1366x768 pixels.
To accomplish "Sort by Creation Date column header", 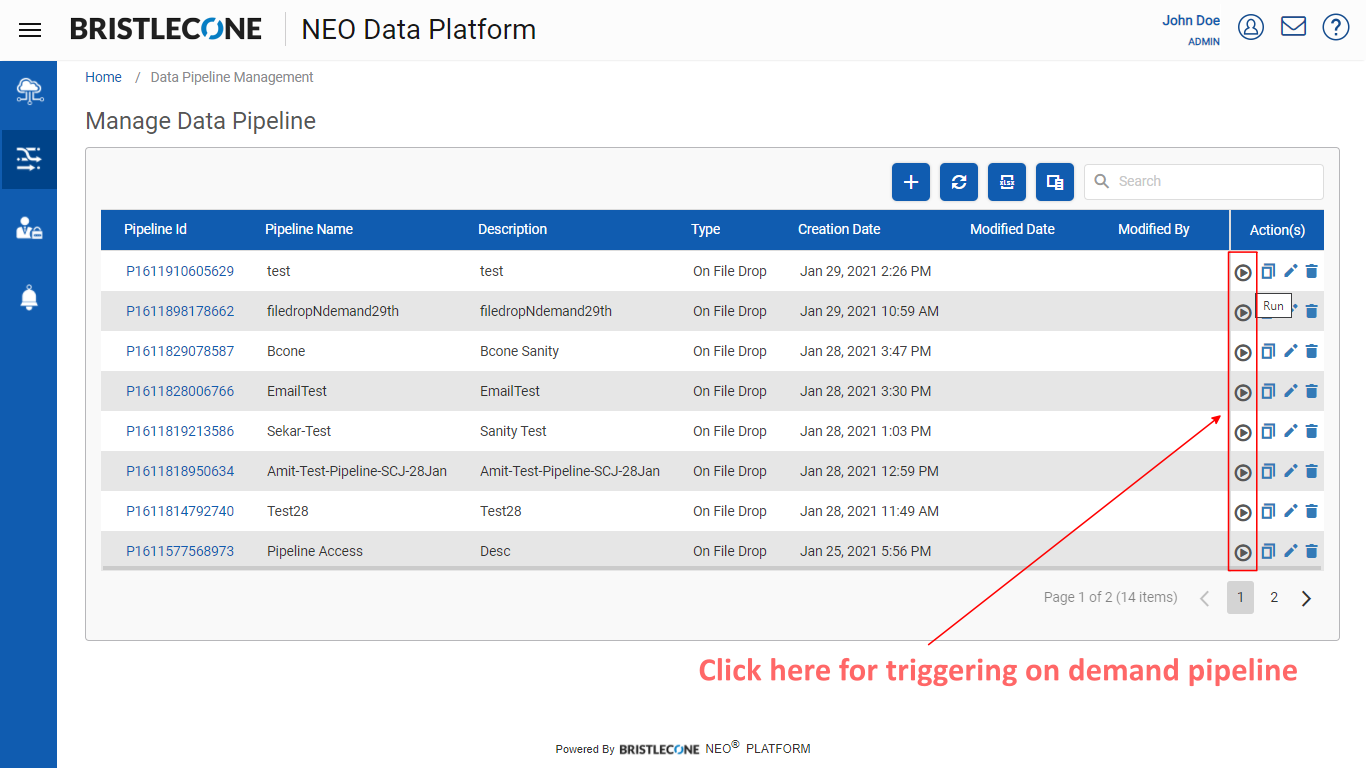I will 839,229.
